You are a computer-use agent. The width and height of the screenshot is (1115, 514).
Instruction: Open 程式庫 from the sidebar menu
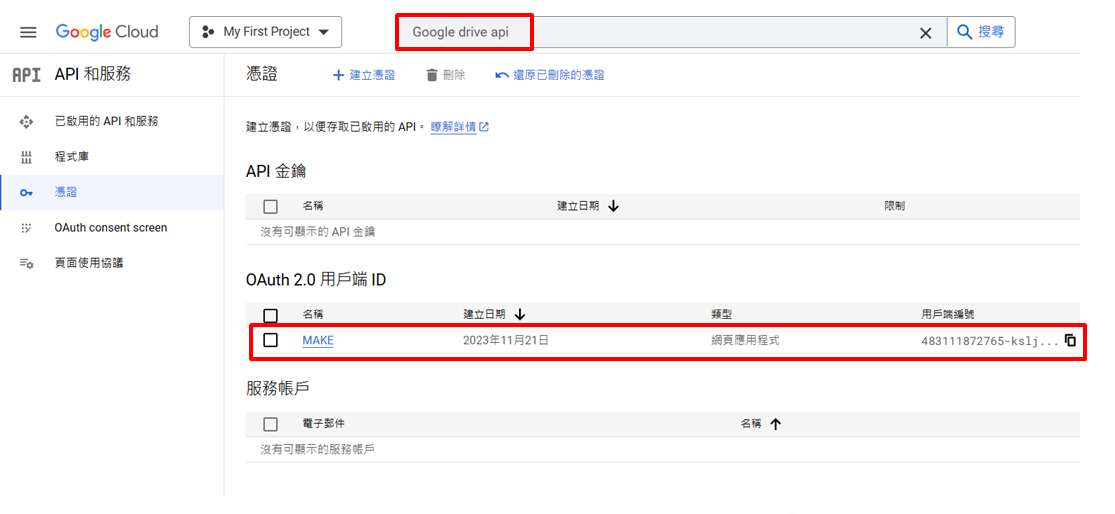[72, 157]
